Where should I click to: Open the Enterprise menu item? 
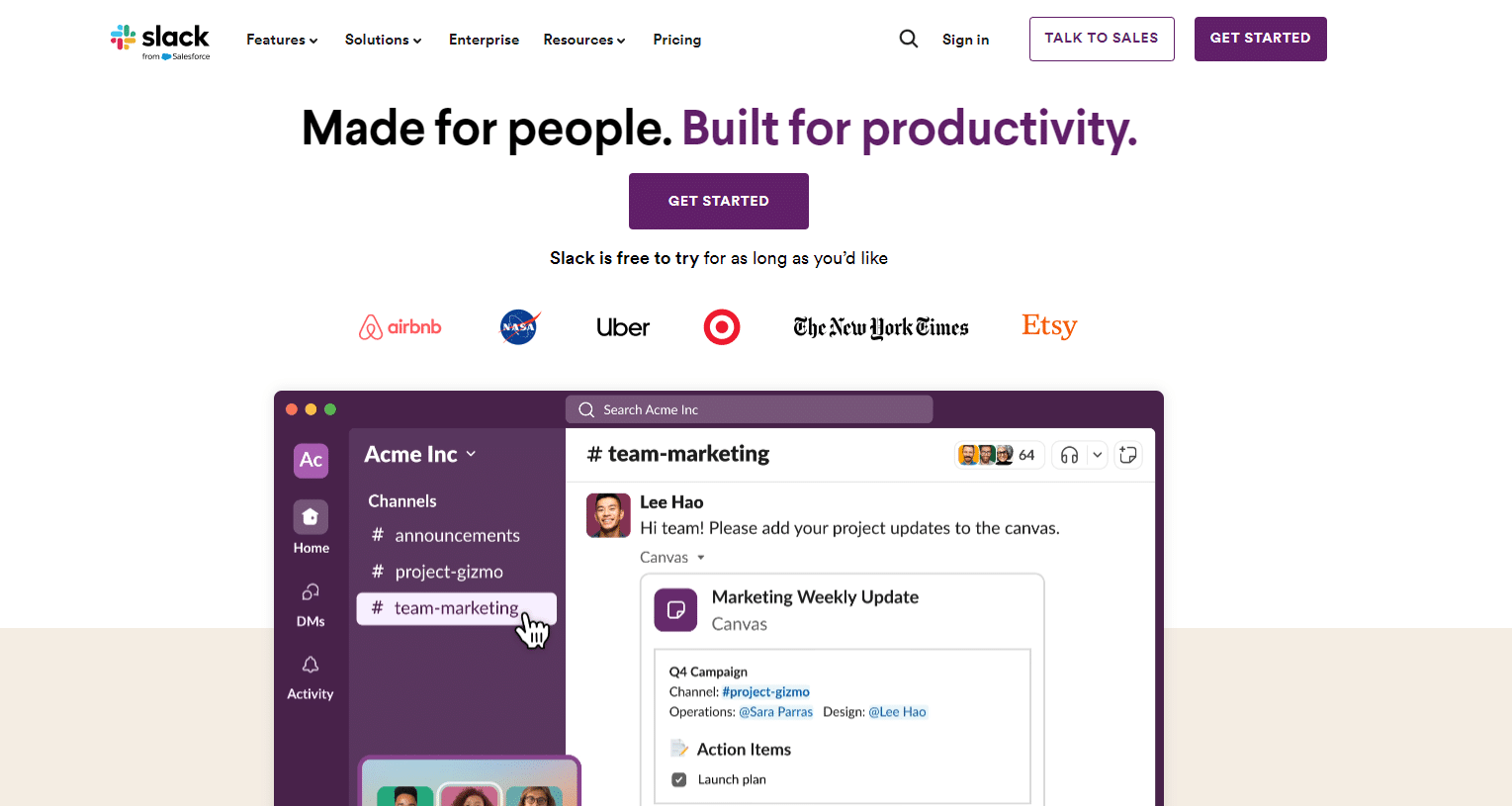[484, 40]
